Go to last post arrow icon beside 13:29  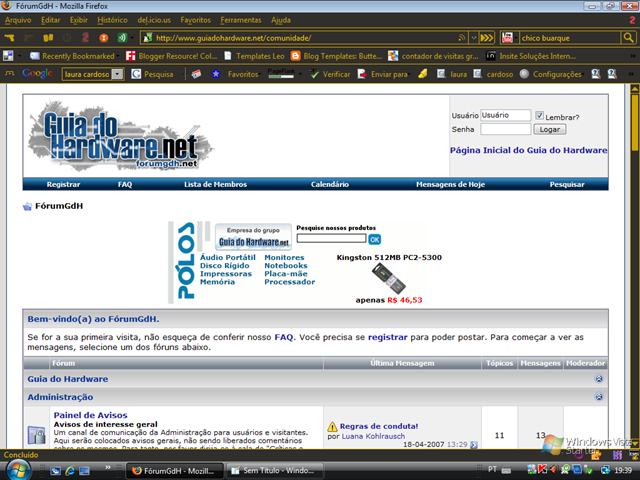point(473,444)
